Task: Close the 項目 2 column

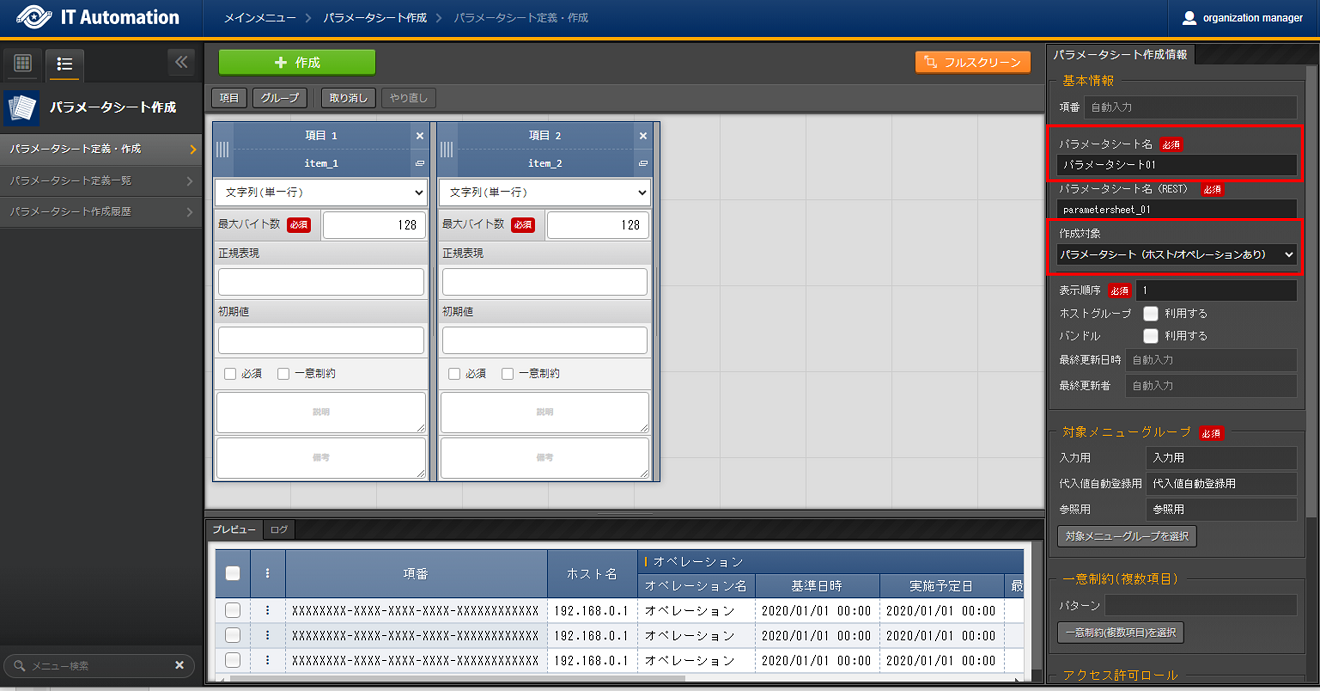Action: click(x=643, y=135)
